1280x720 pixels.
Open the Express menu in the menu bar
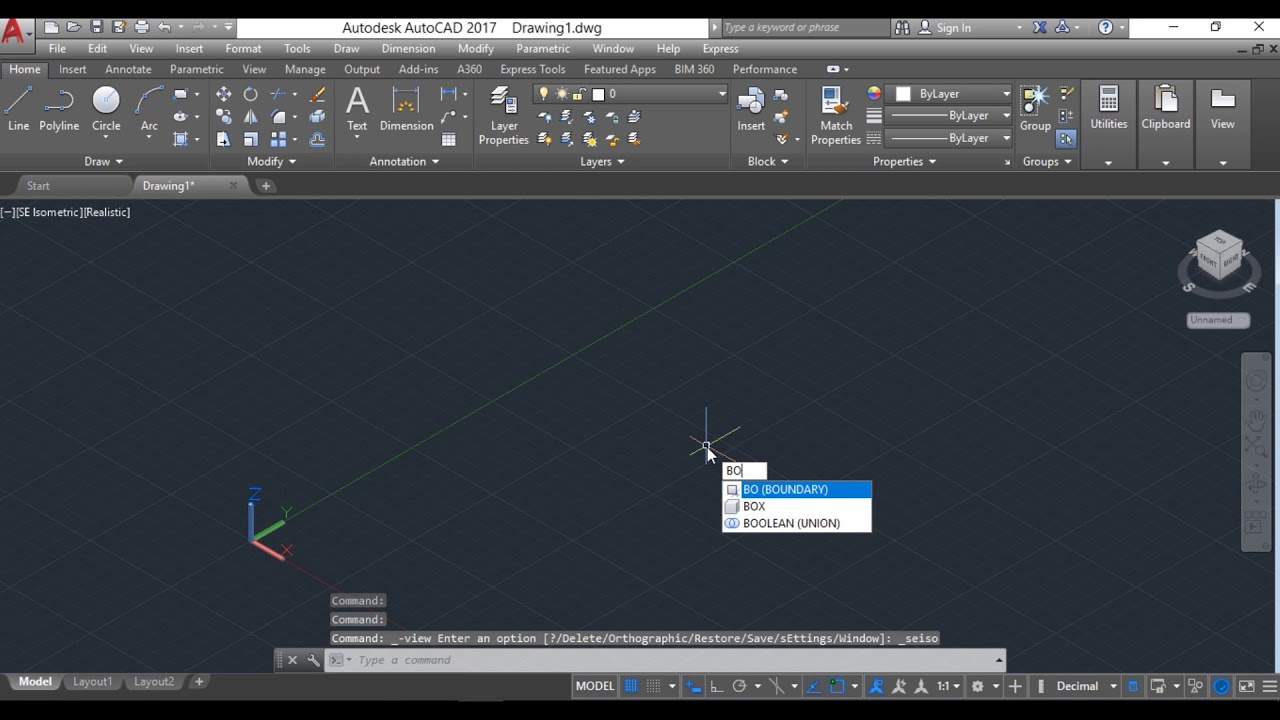coord(720,48)
